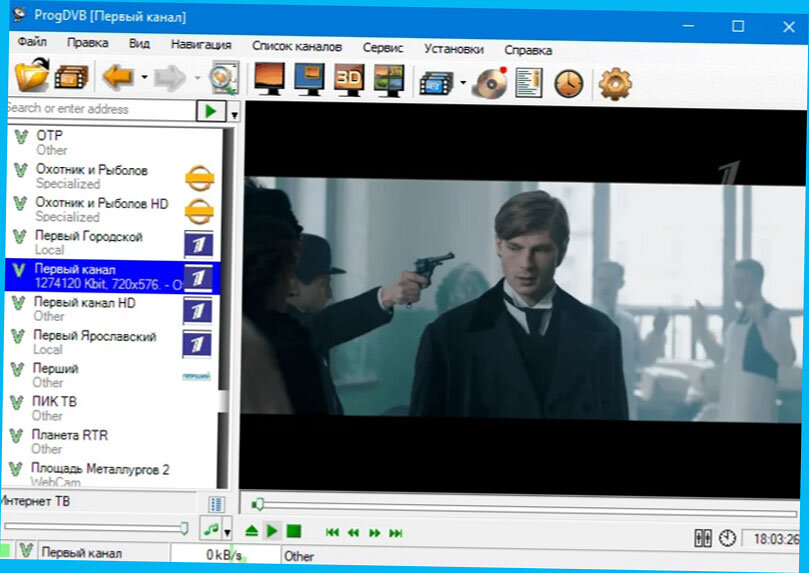Open the Установки menu
The height and width of the screenshot is (573, 809).
(x=454, y=49)
